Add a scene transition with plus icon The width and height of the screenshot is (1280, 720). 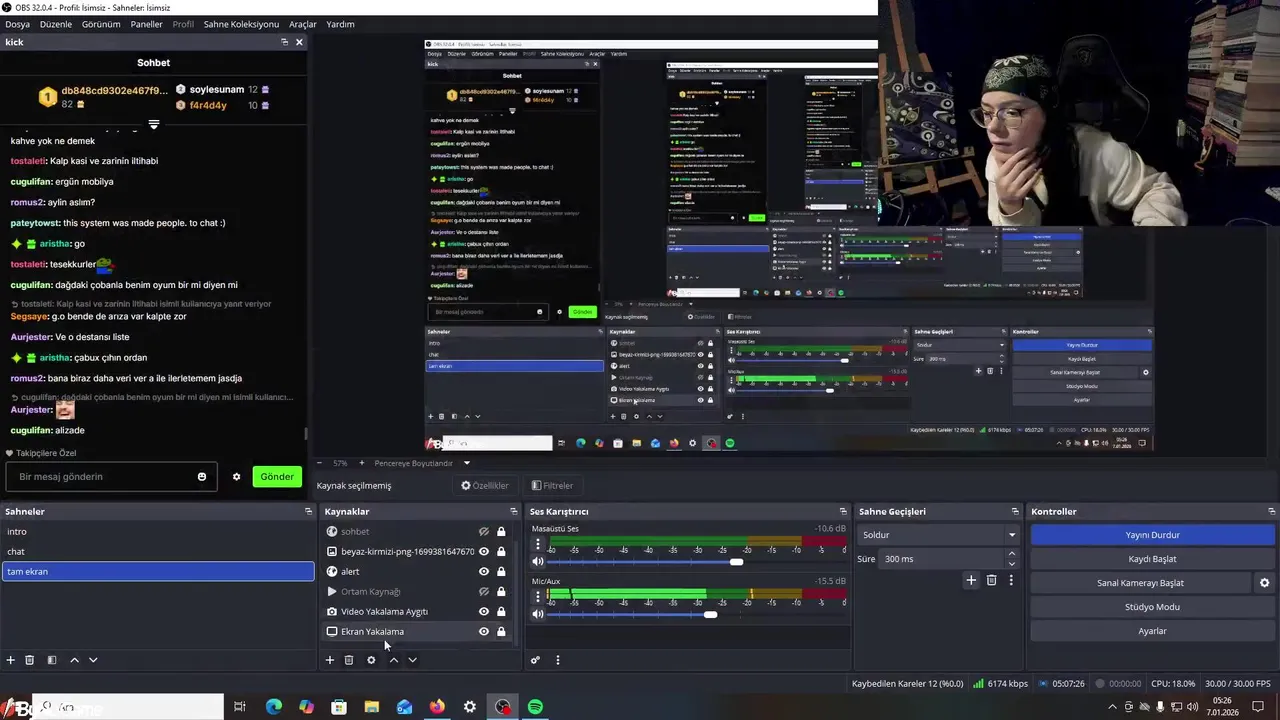pos(970,580)
